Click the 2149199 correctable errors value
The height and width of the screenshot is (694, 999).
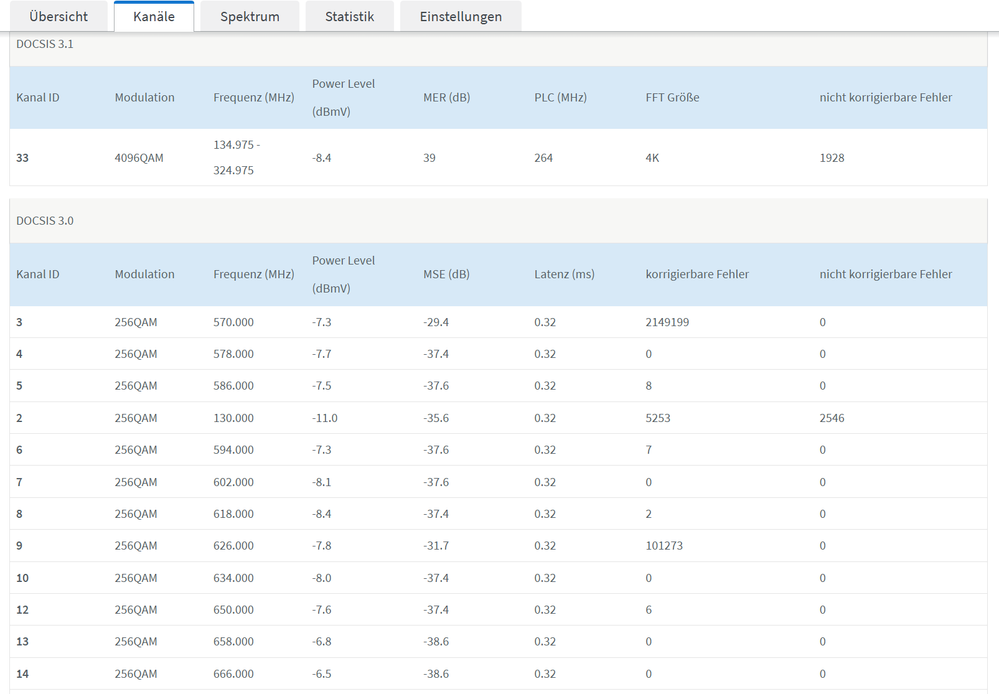pos(667,322)
